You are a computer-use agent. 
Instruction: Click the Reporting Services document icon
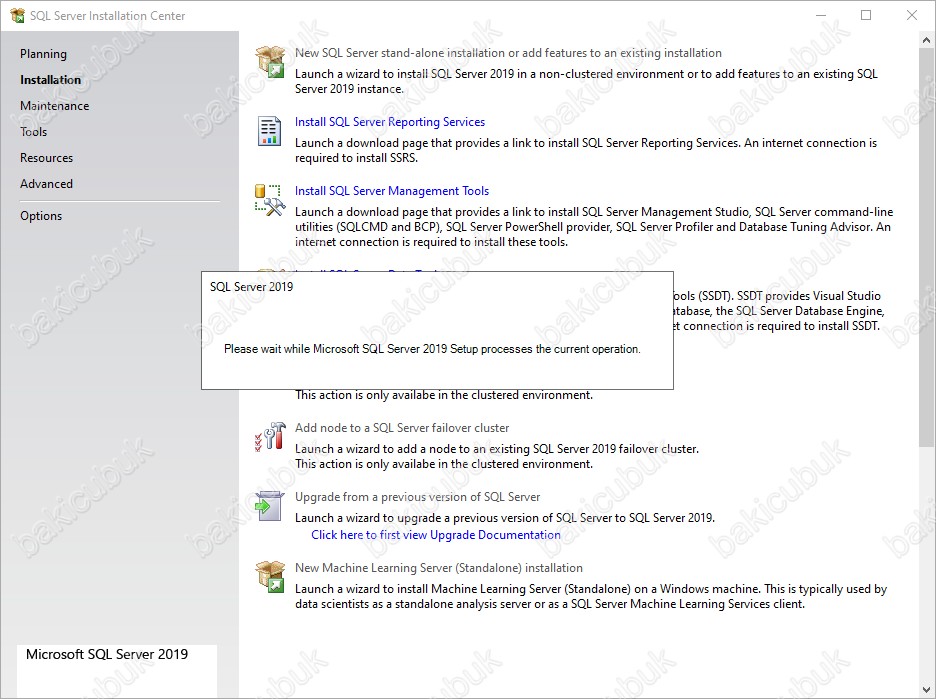pos(269,131)
